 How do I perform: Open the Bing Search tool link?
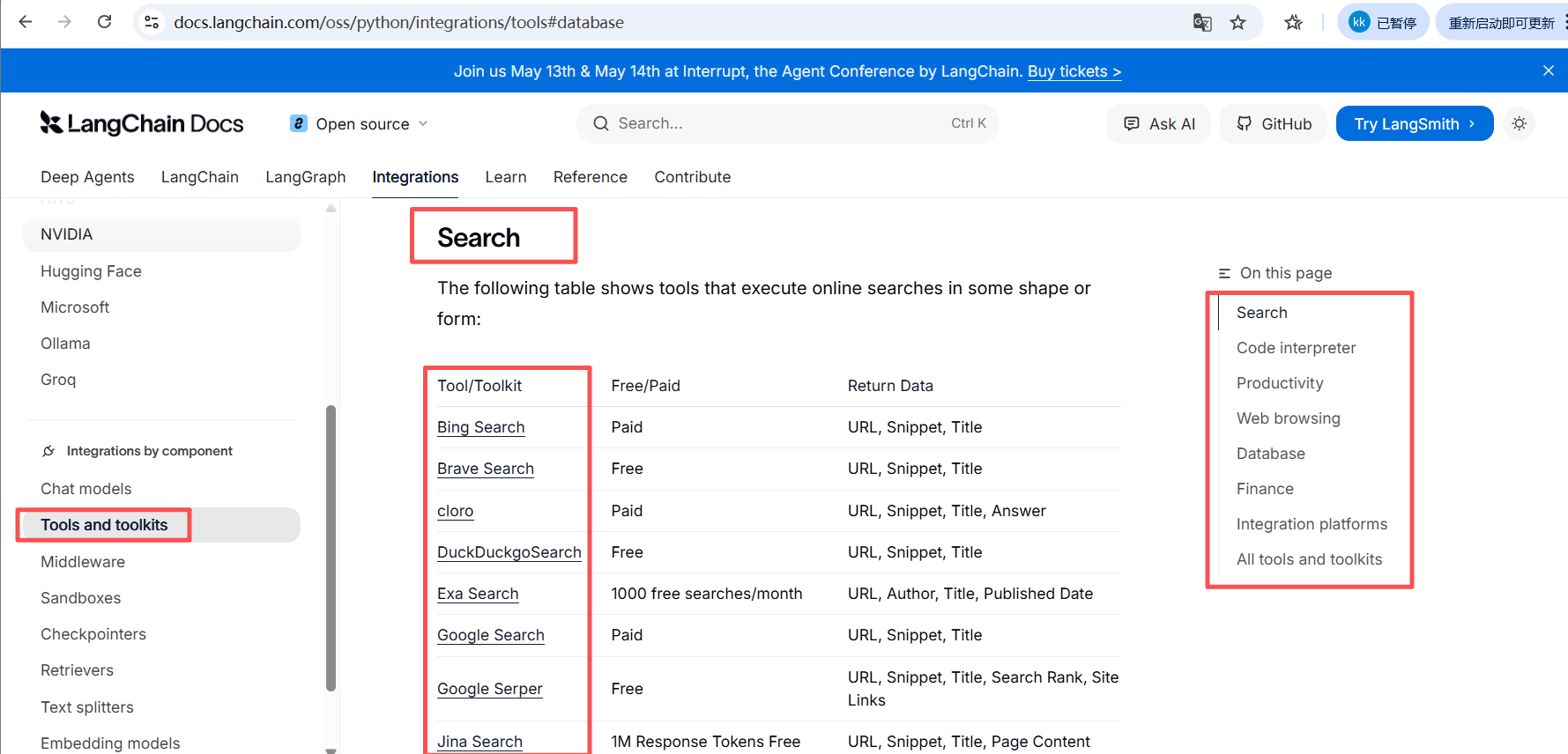[481, 427]
